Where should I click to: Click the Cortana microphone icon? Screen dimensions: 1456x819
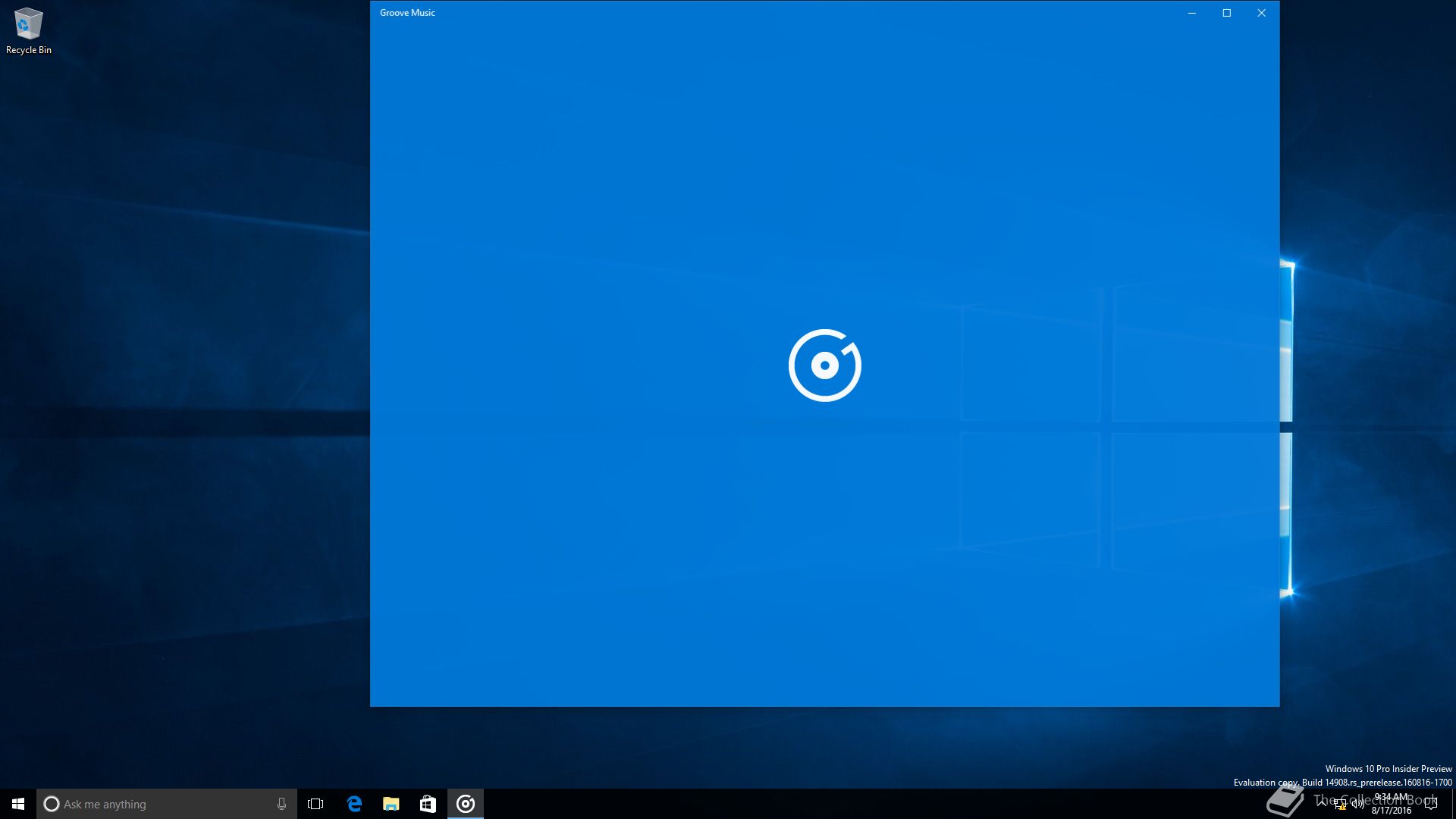tap(281, 804)
